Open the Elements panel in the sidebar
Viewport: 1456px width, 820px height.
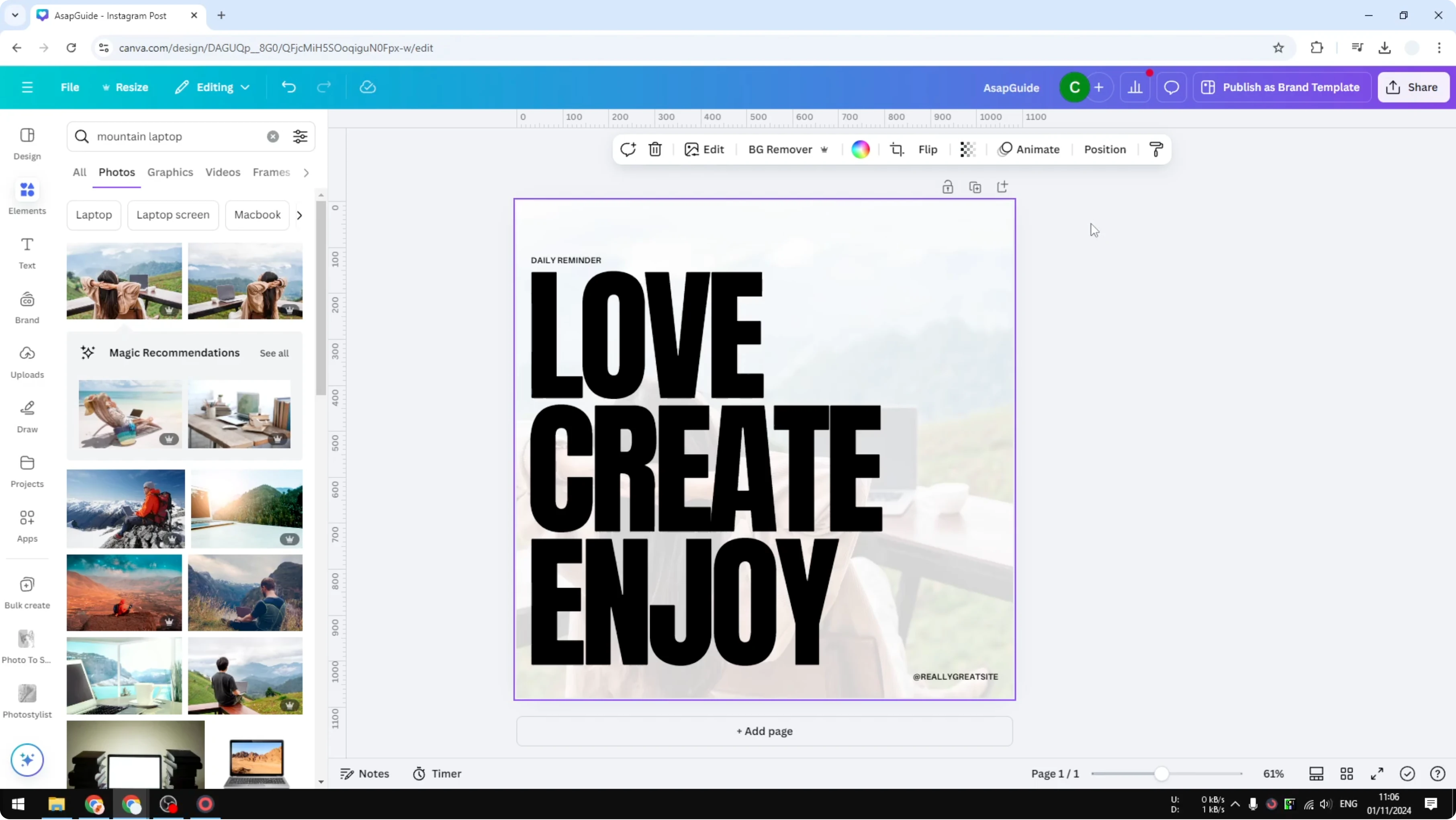coord(27,197)
